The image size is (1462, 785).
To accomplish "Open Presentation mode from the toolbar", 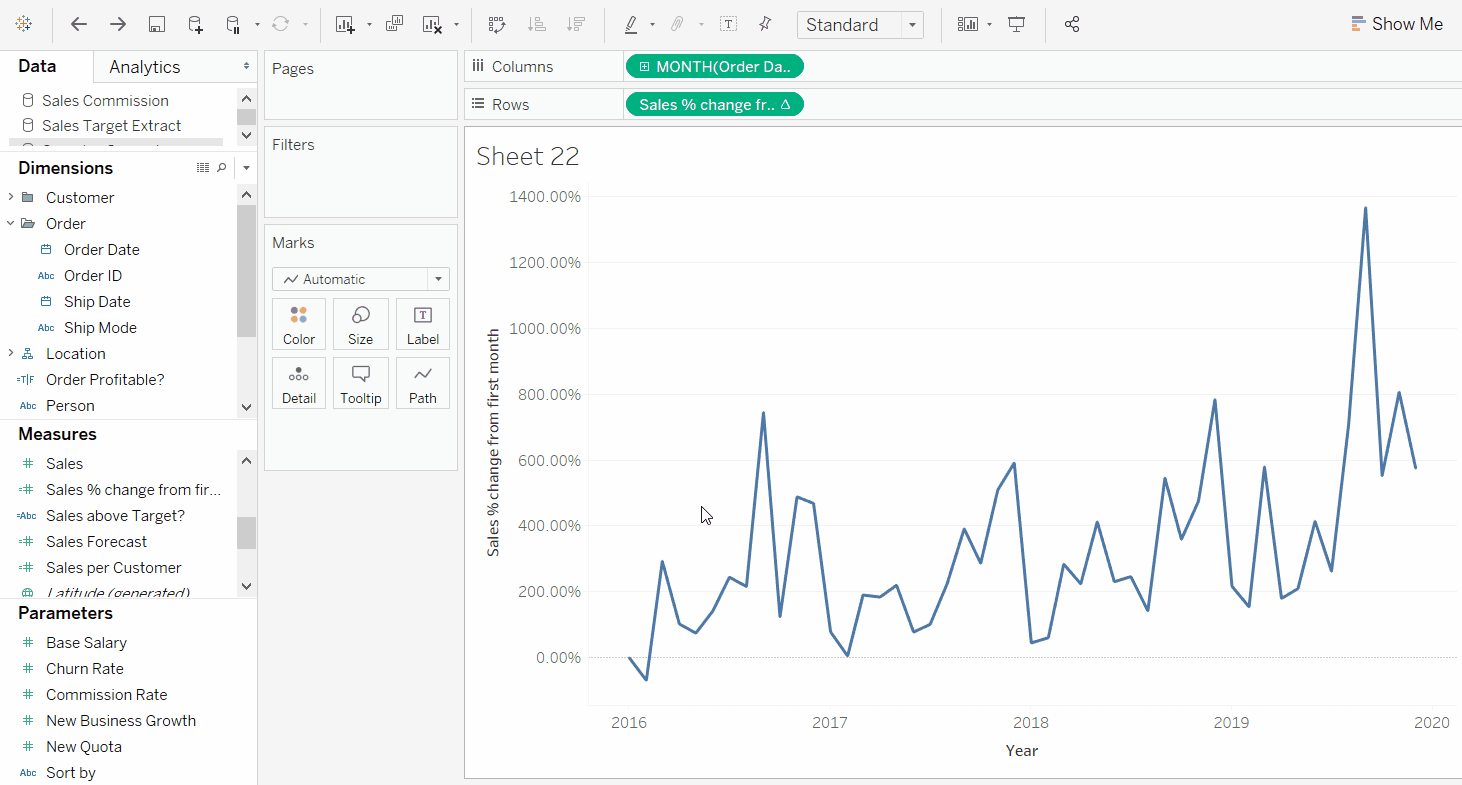I will pyautogui.click(x=1017, y=24).
